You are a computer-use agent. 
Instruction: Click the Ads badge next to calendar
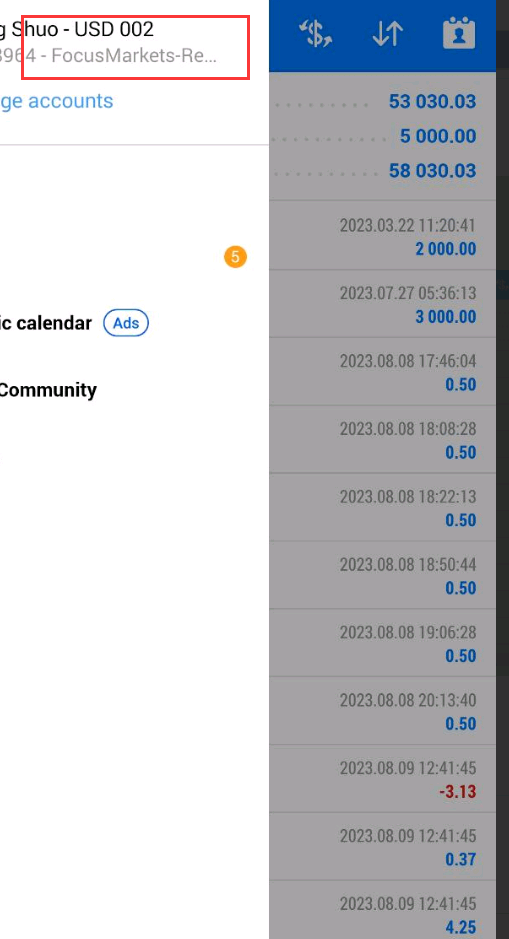(x=126, y=323)
